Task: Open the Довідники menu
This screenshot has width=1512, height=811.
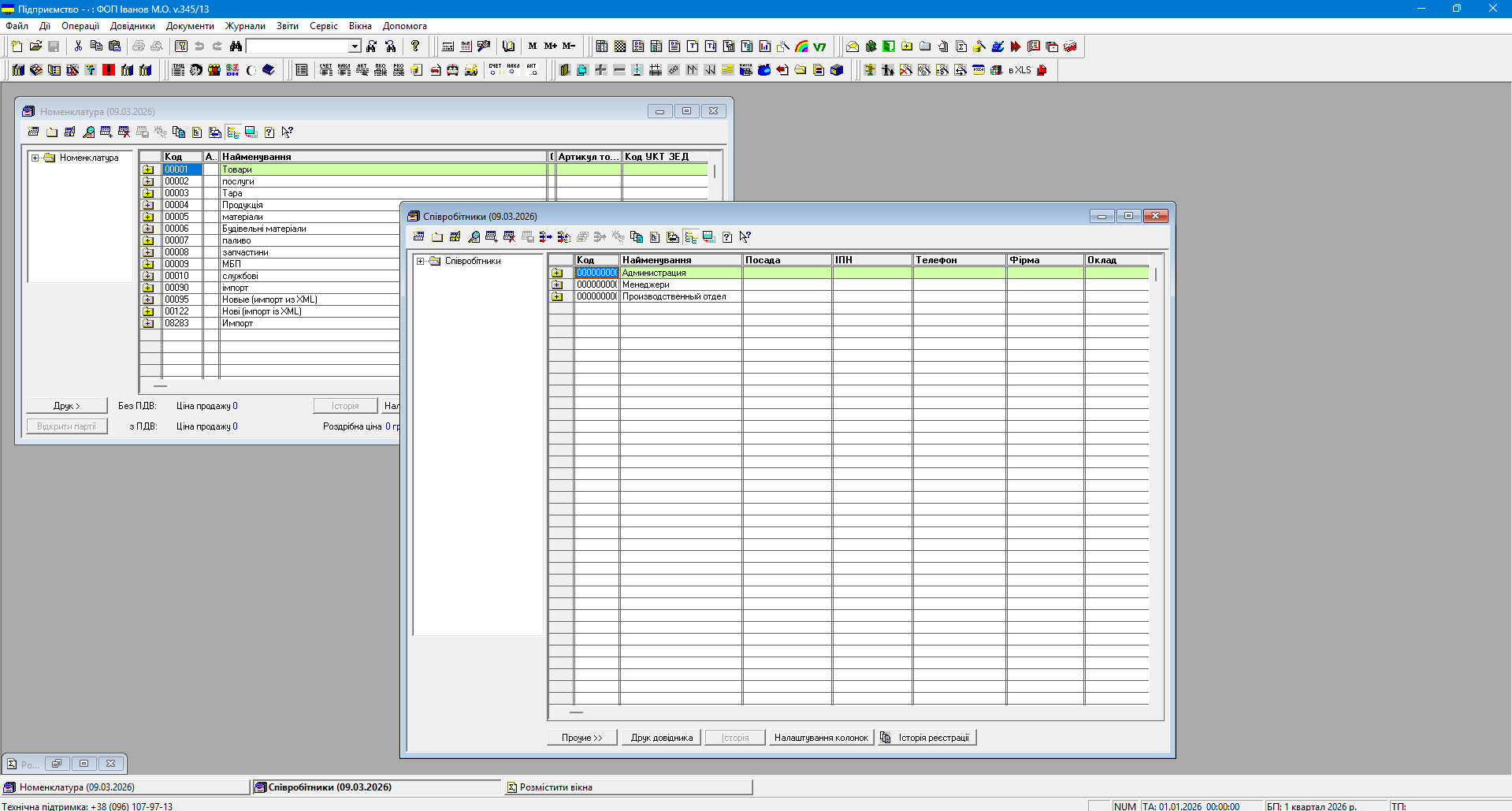Action: tap(132, 26)
